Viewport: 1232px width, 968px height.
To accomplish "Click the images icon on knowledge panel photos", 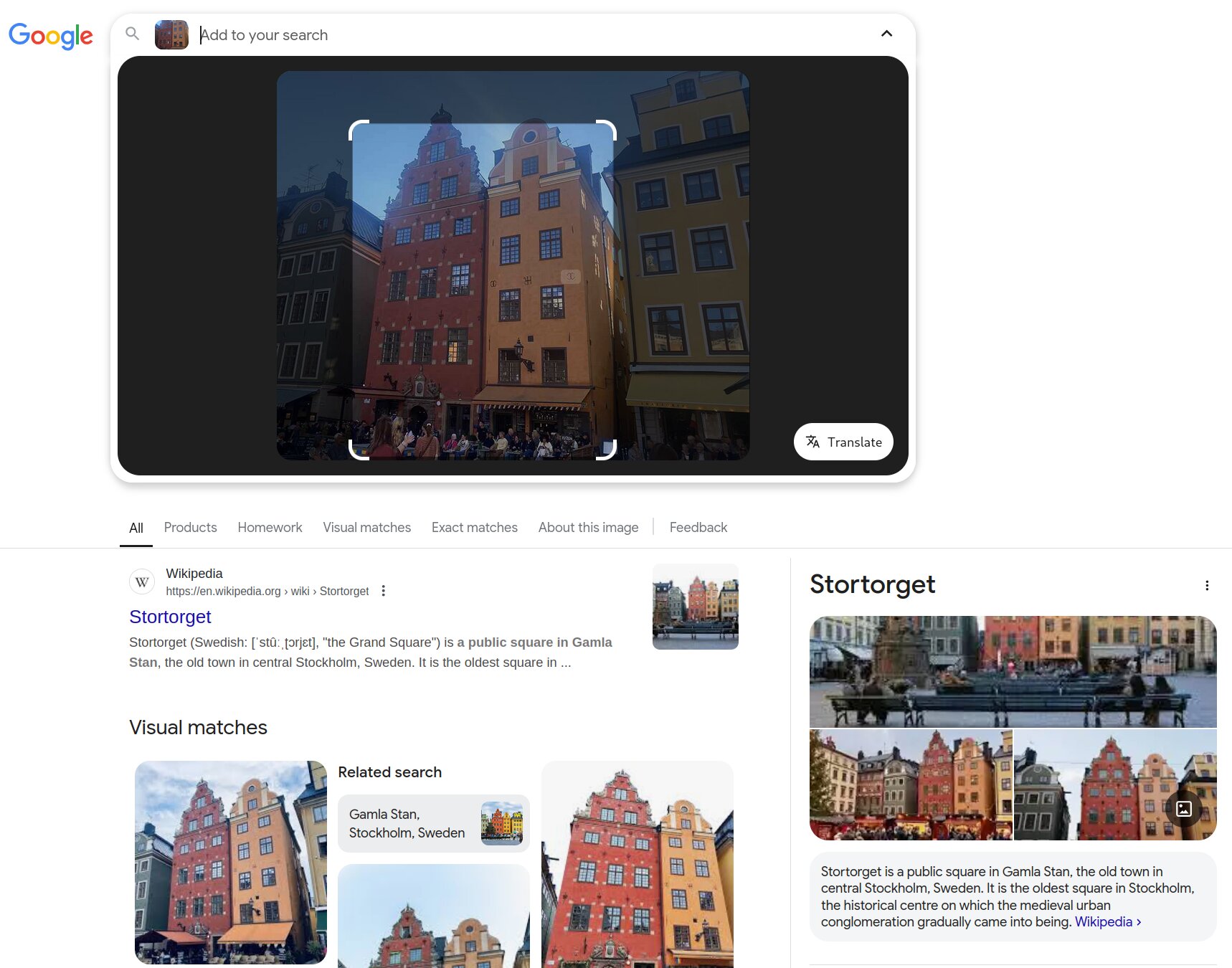I will click(x=1184, y=809).
